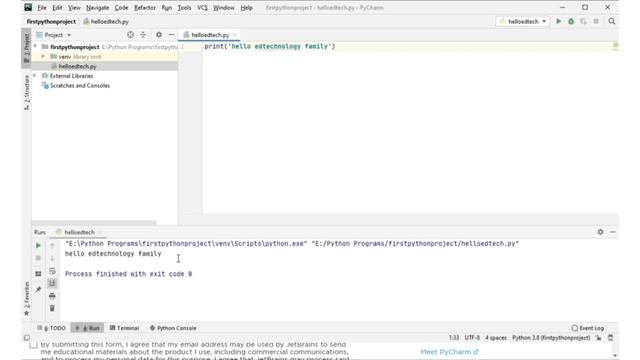Change UTF-8 file encoding in status bar
This screenshot has height=360, width=640.
pyautogui.click(x=472, y=338)
